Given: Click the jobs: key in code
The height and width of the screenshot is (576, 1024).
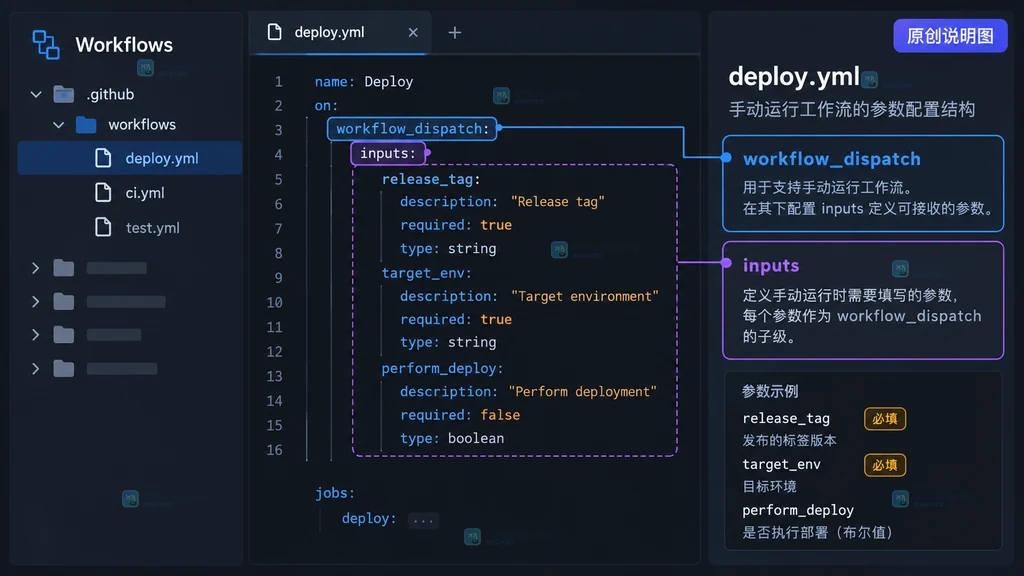Looking at the screenshot, I should pyautogui.click(x=335, y=493).
